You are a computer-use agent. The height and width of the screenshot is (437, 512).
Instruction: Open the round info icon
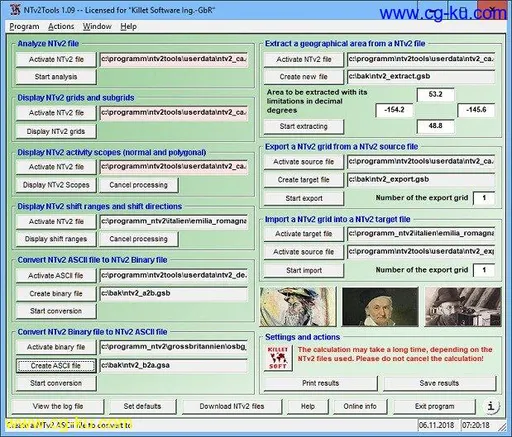click(x=491, y=406)
